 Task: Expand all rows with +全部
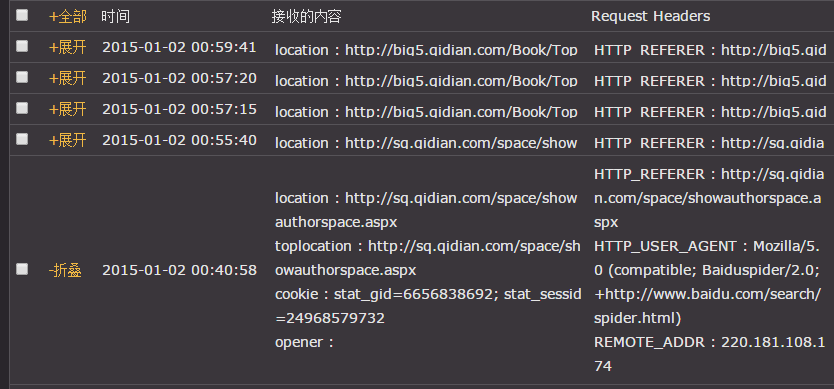[68, 16]
